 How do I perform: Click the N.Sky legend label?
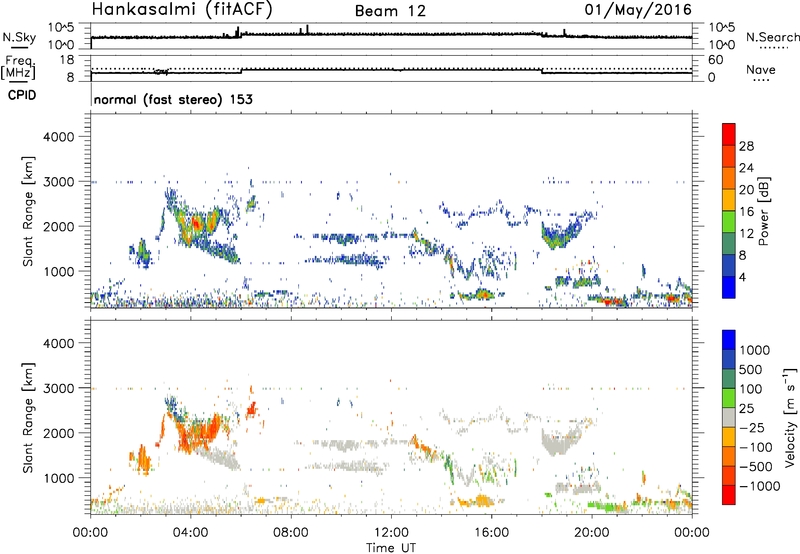pos(19,37)
